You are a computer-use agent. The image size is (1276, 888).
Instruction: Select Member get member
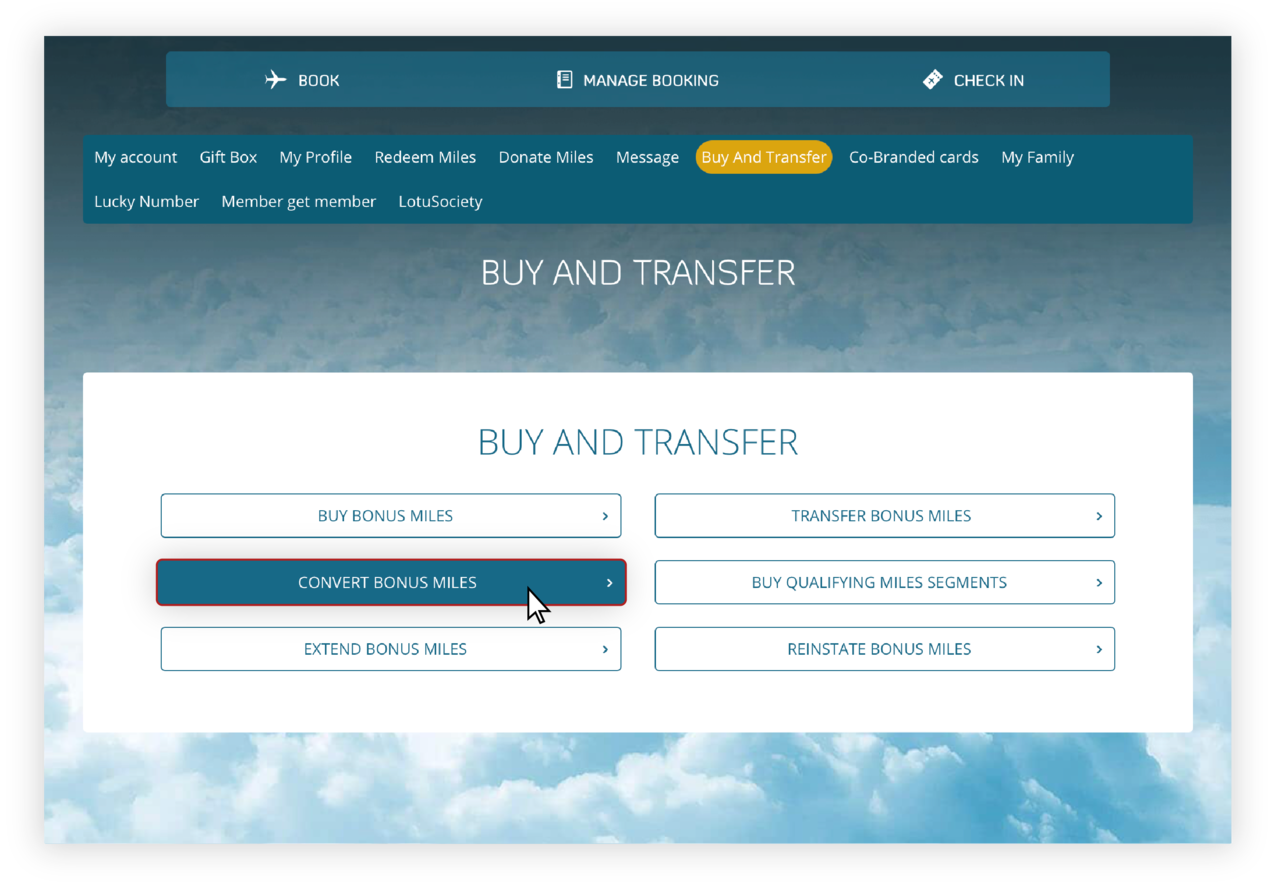pyautogui.click(x=298, y=201)
